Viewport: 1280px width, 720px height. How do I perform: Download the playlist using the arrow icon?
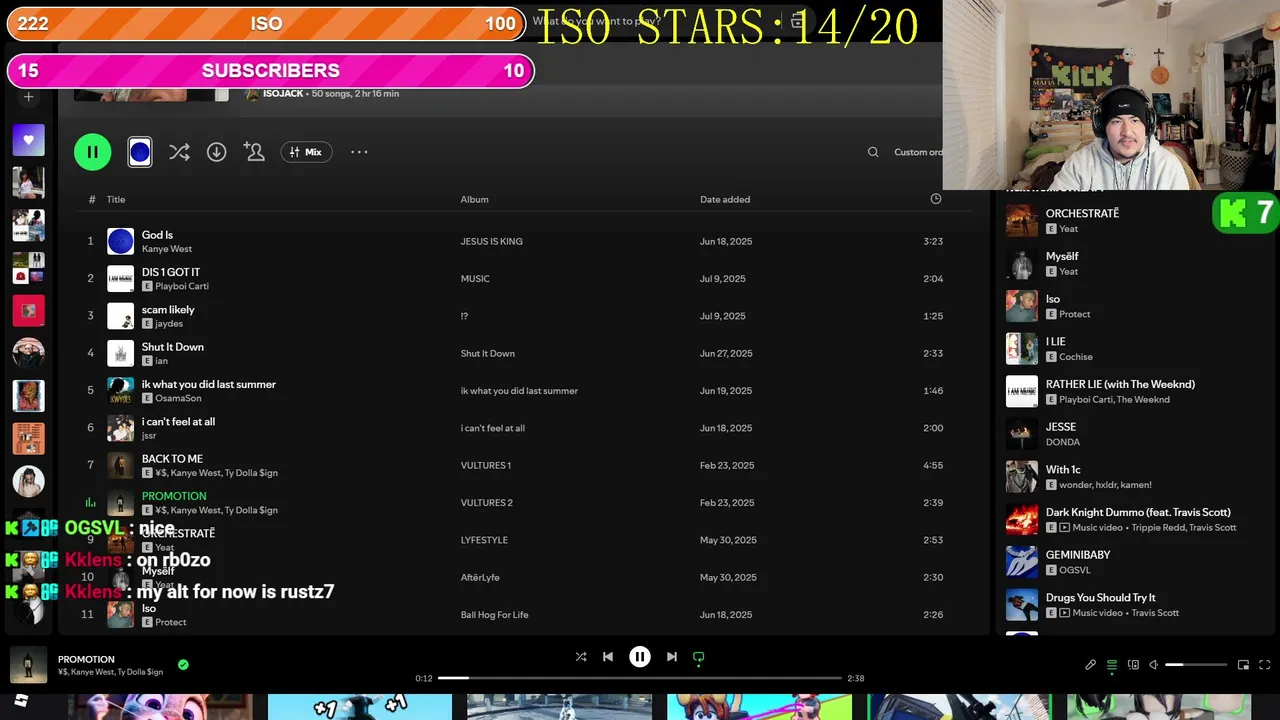click(x=216, y=152)
